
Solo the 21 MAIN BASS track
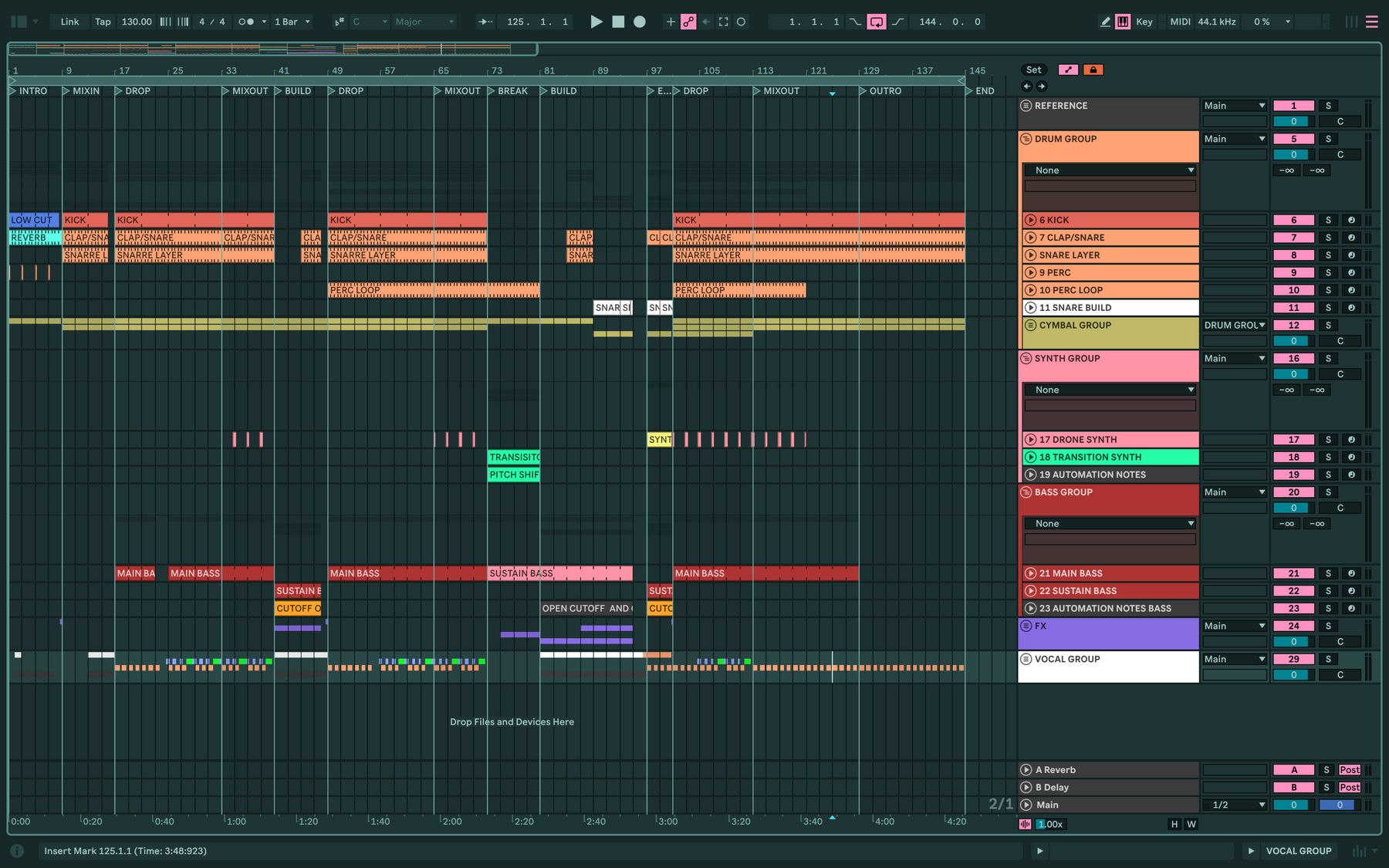1328,573
